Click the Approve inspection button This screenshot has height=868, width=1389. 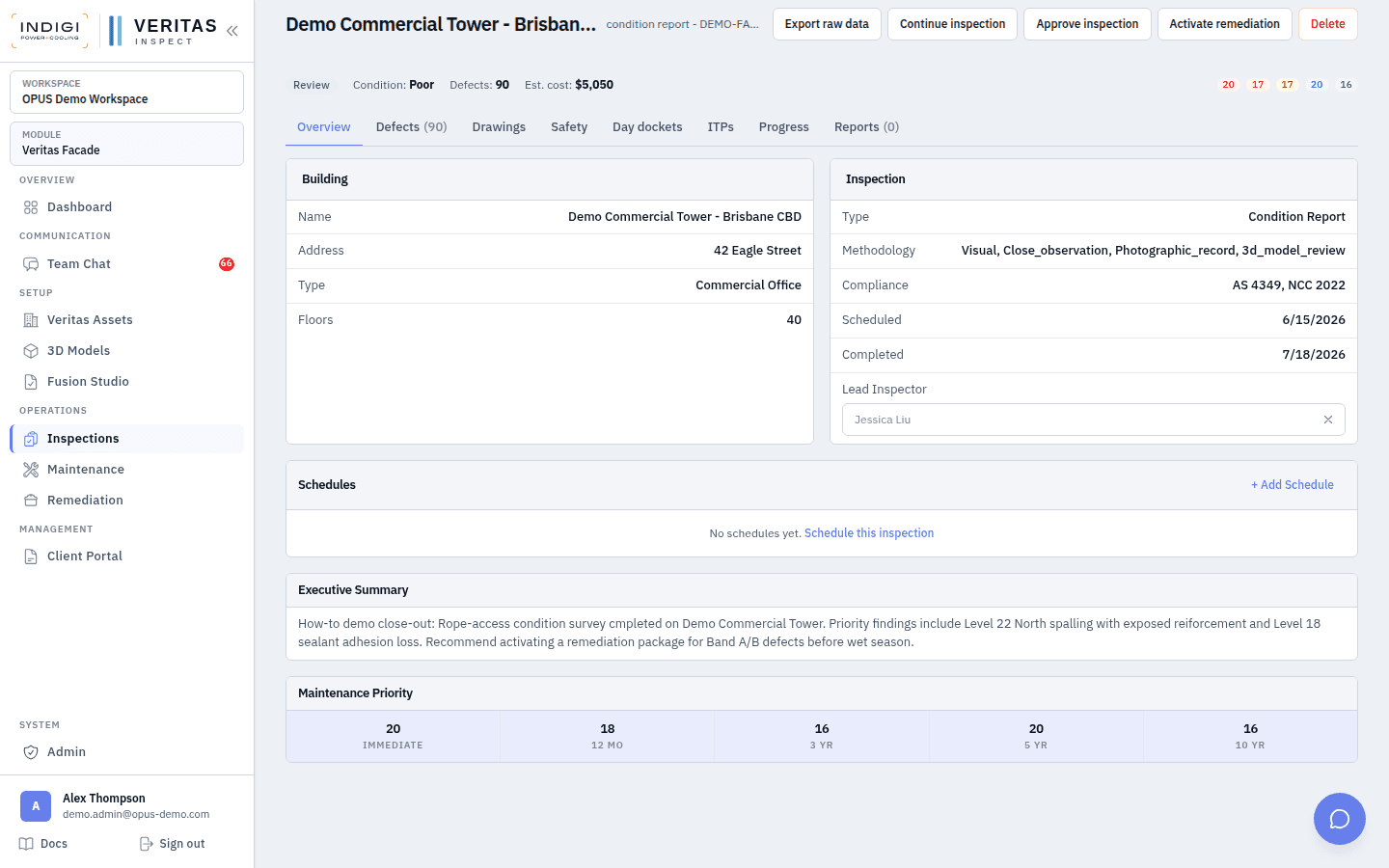coord(1087,24)
